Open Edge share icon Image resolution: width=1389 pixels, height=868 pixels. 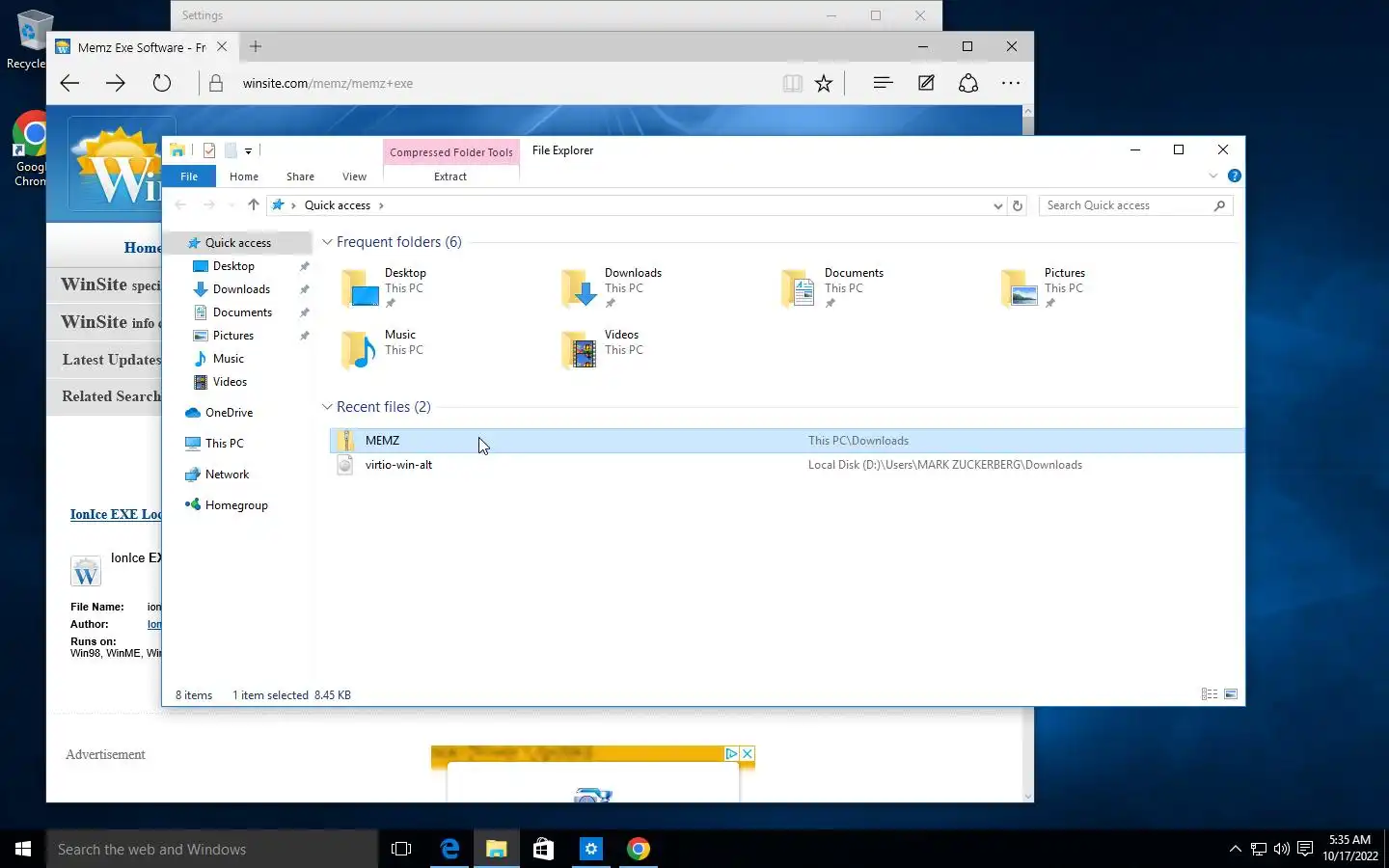(x=968, y=83)
